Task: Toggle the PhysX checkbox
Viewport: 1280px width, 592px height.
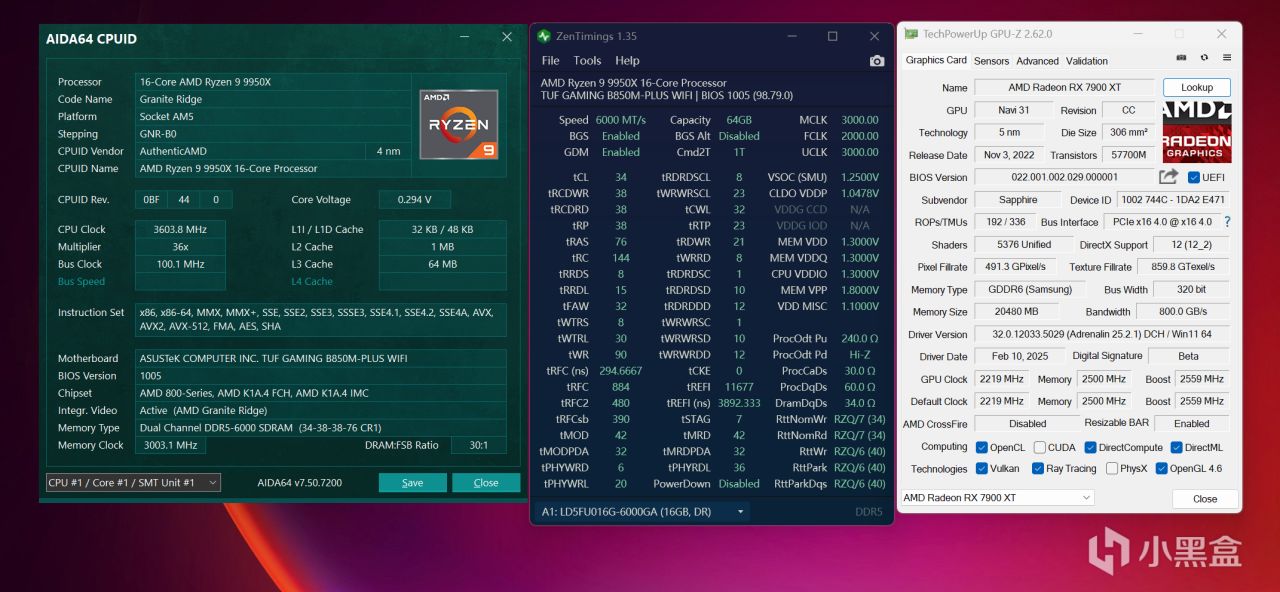Action: click(x=1112, y=468)
